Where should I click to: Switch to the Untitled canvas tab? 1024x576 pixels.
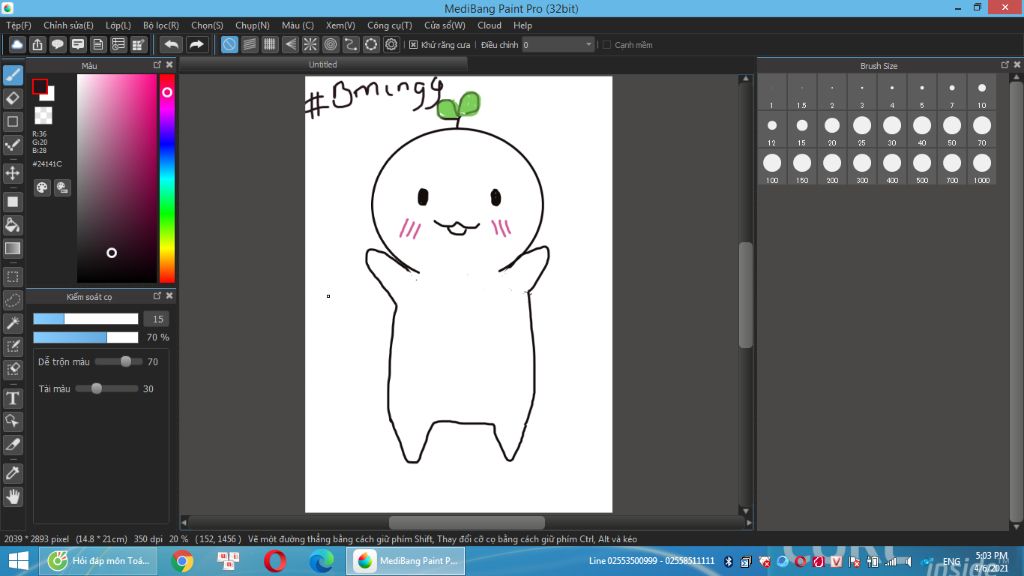(x=323, y=65)
